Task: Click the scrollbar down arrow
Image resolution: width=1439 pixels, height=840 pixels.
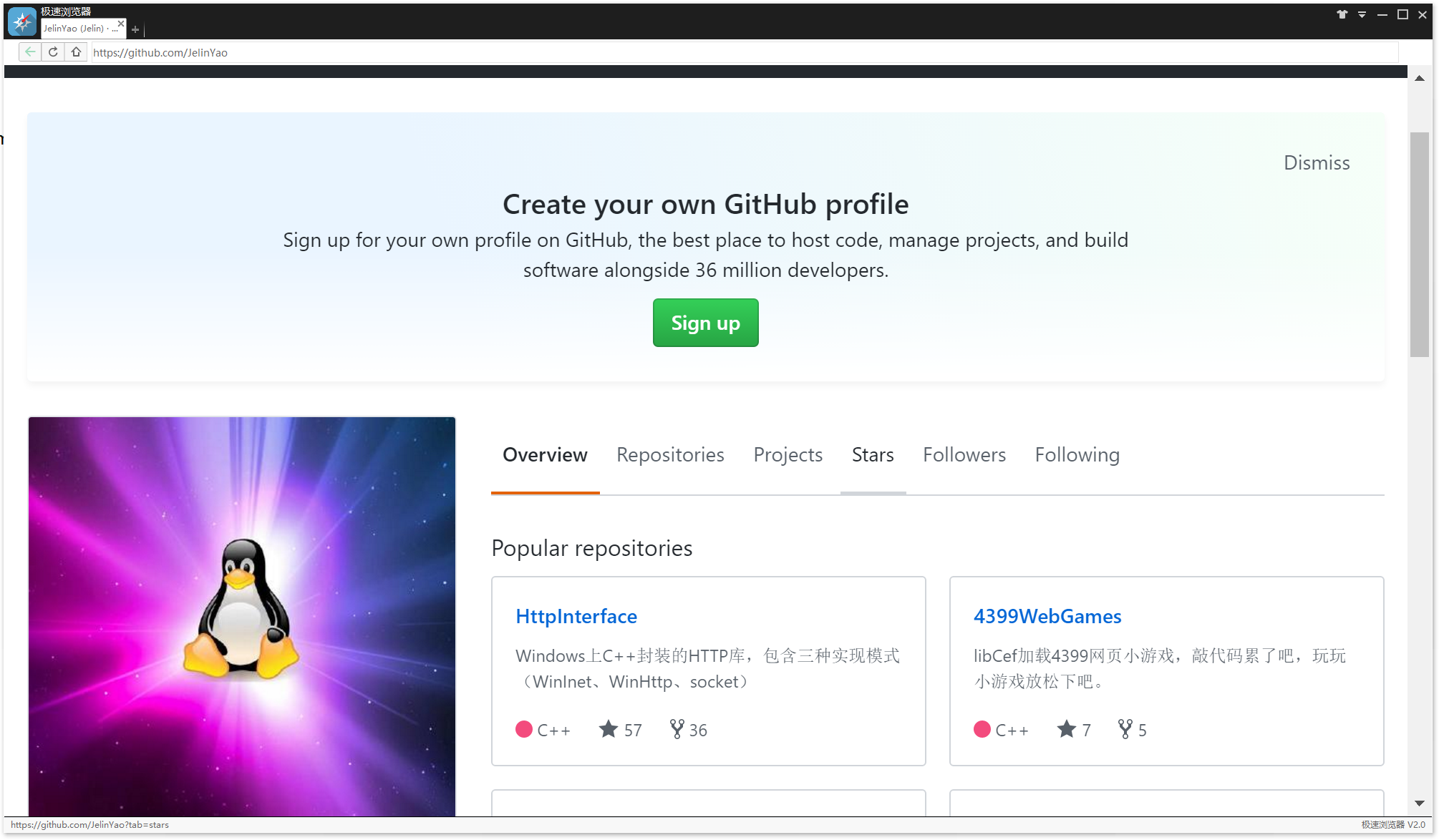Action: 1419,804
